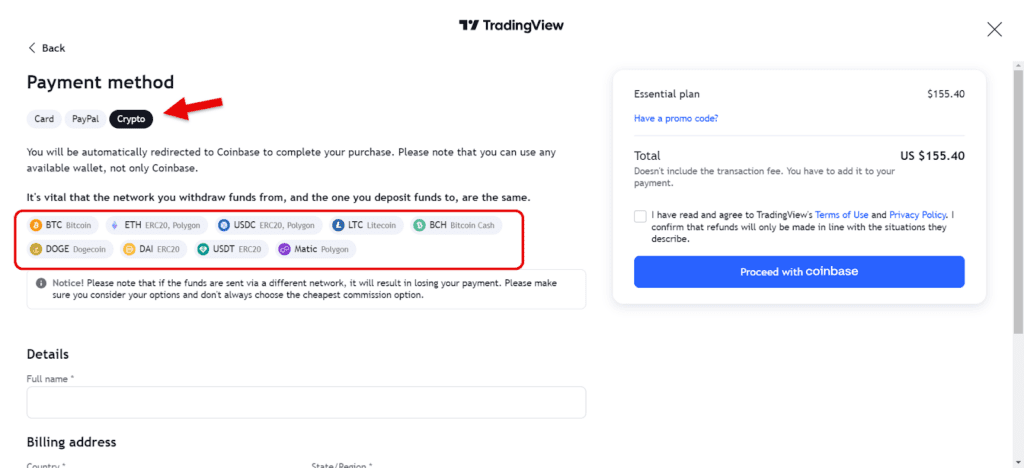Image resolution: width=1024 pixels, height=468 pixels.
Task: Open the Privacy Policy link
Action: 917,214
